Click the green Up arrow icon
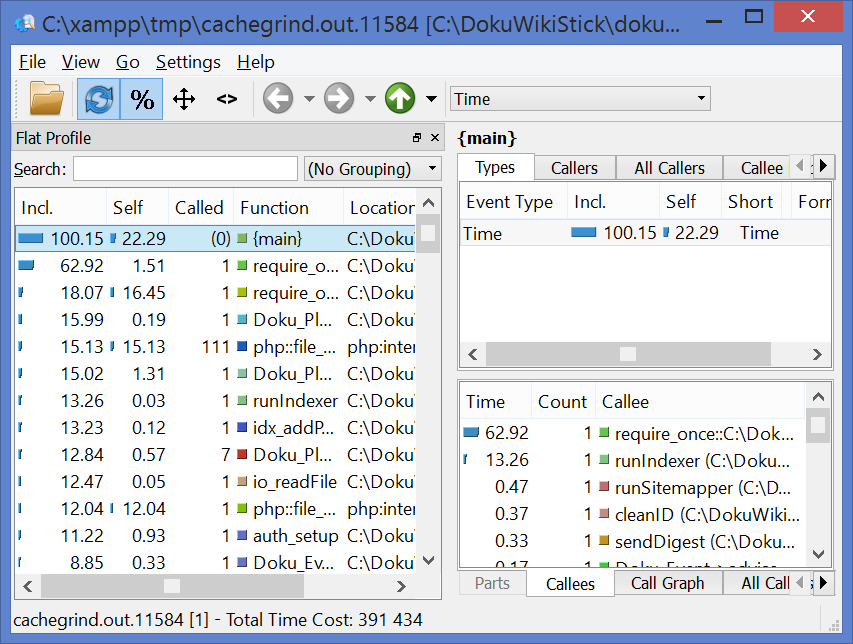The width and height of the screenshot is (853, 644). coord(400,99)
